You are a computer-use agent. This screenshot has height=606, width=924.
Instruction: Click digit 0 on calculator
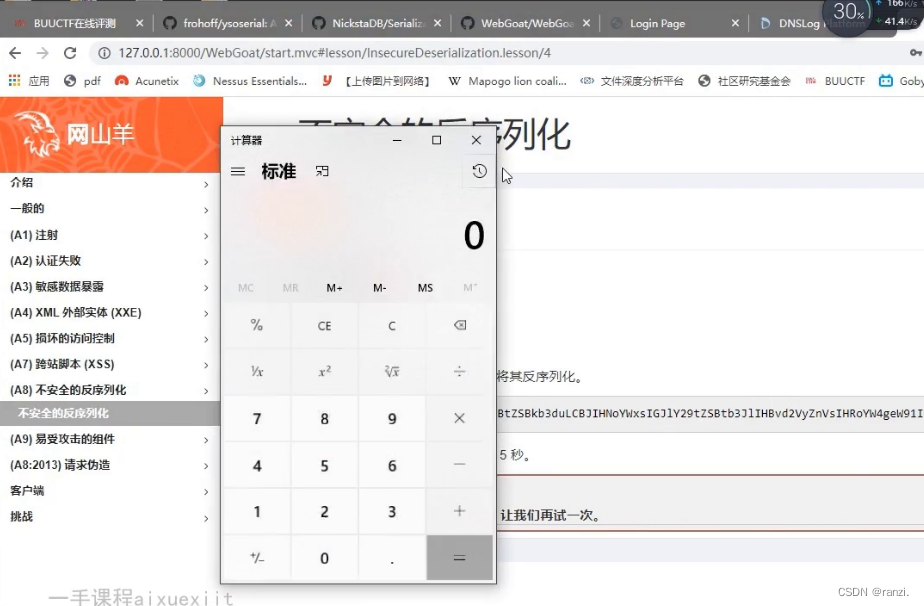coord(324,558)
